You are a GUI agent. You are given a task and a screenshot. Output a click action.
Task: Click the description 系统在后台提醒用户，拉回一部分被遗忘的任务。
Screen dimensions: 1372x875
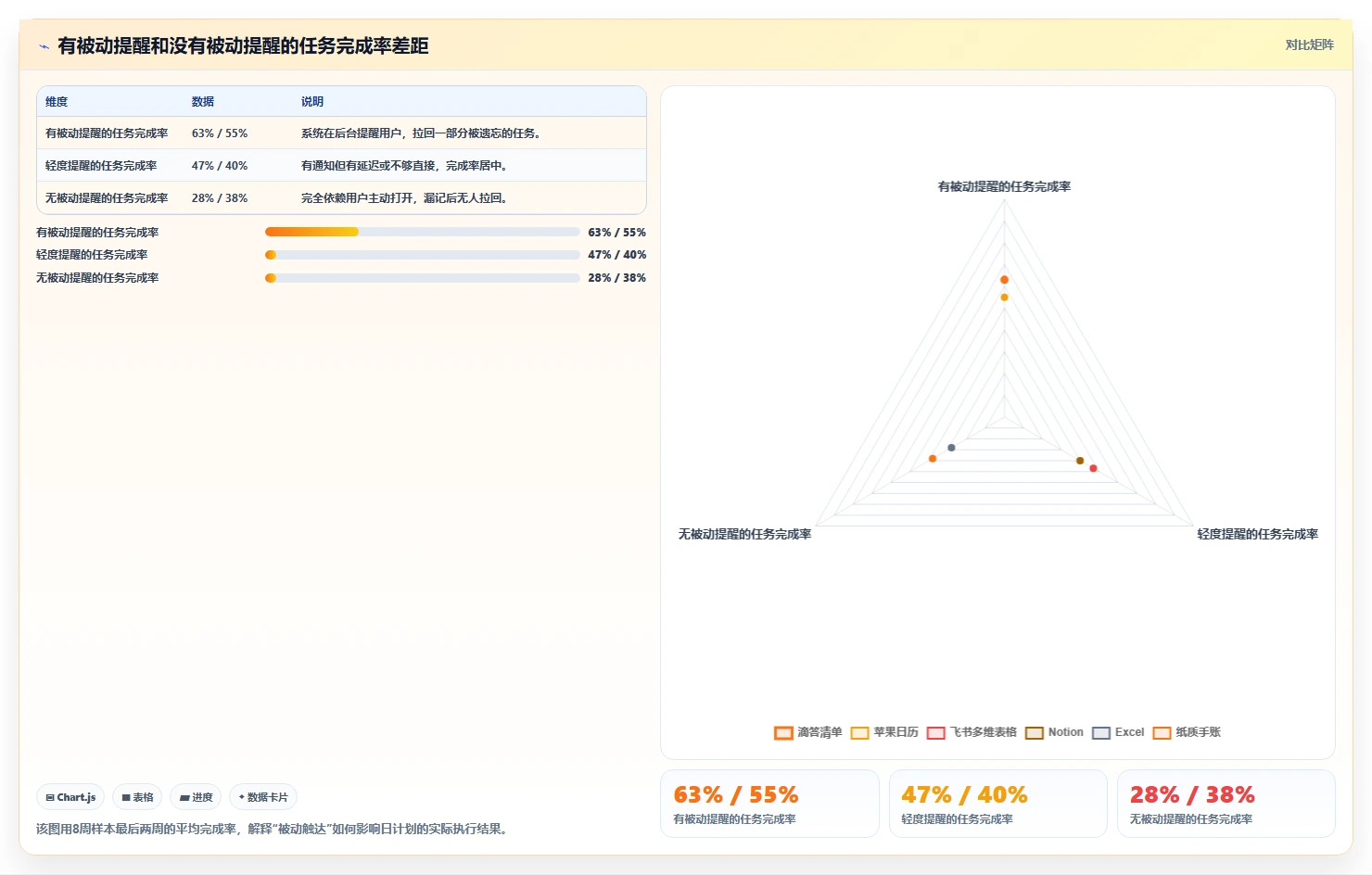421,133
